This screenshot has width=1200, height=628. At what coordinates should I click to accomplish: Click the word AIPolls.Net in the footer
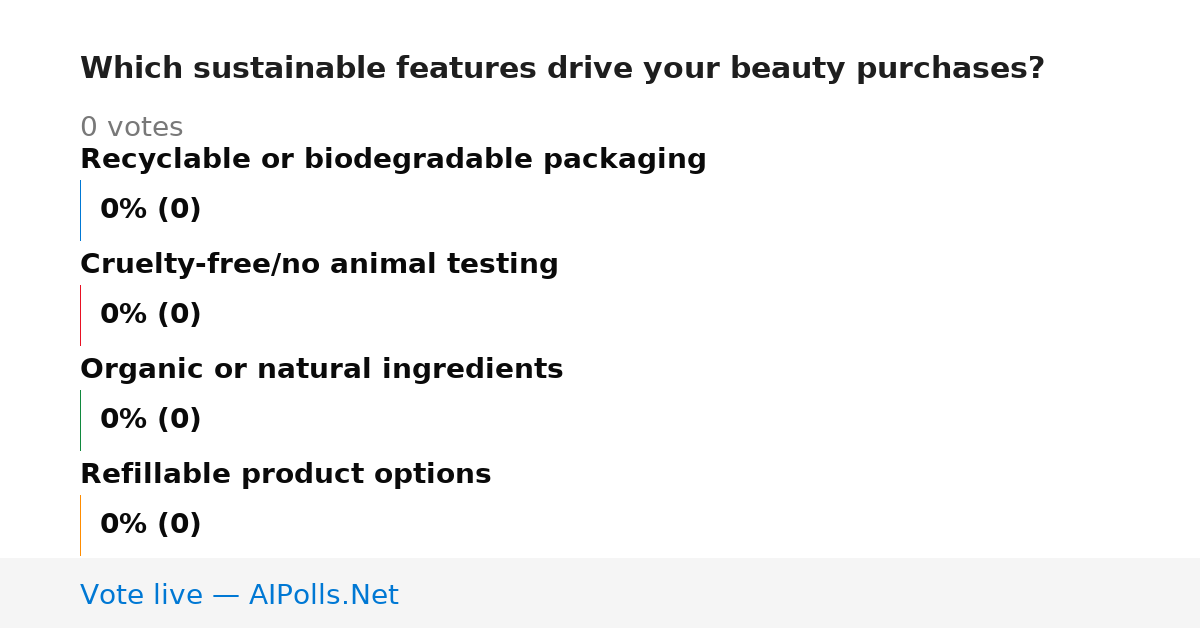coord(323,595)
